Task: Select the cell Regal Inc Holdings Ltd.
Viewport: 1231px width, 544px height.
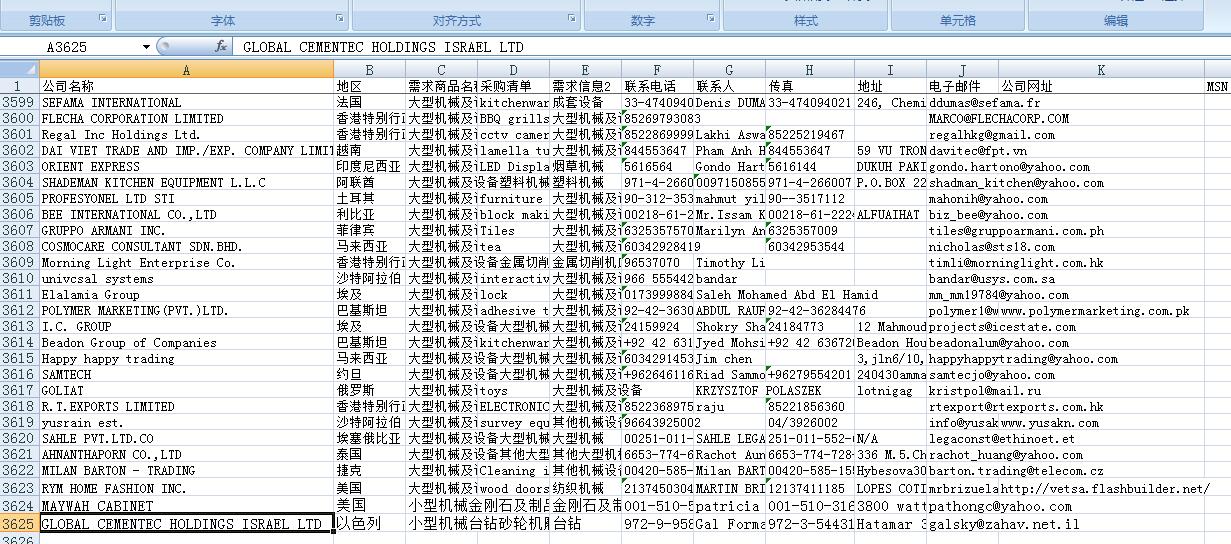Action: coord(186,134)
